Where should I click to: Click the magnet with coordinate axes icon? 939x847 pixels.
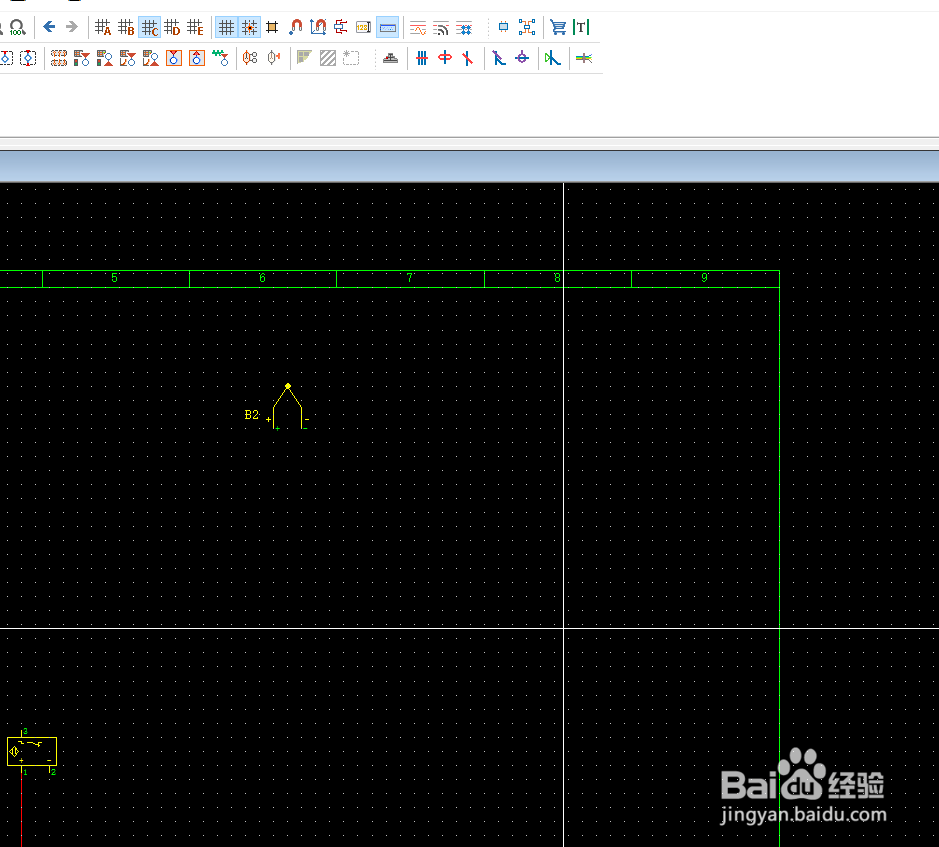coord(318,27)
